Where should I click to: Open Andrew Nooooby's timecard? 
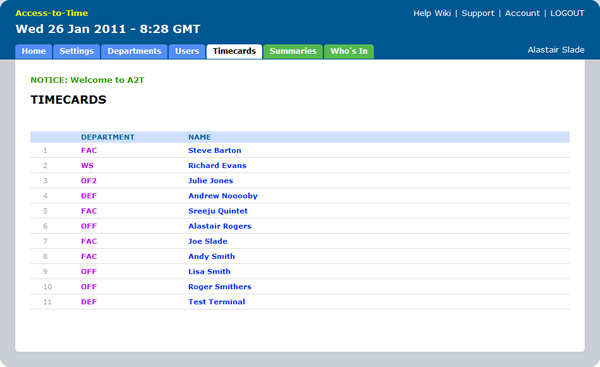pyautogui.click(x=223, y=196)
